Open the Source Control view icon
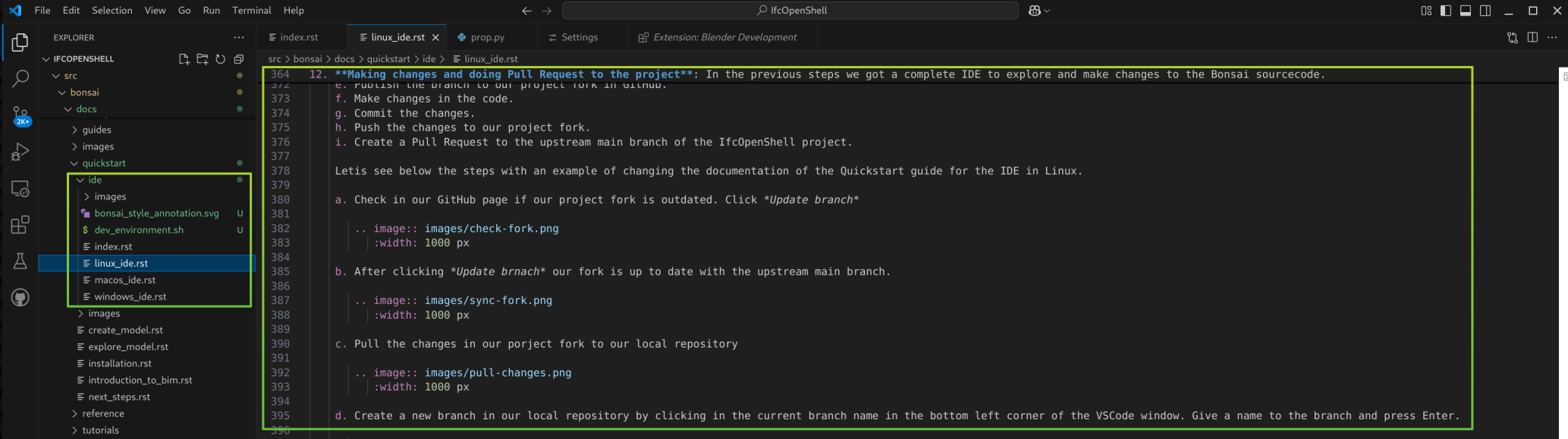Viewport: 1568px width, 439px height. click(20, 115)
